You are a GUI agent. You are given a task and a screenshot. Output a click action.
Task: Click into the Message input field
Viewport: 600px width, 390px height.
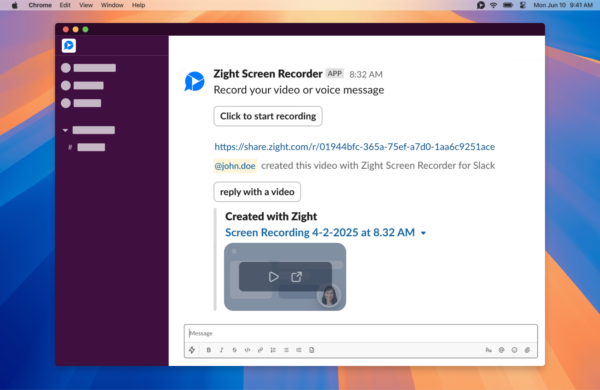click(x=361, y=333)
